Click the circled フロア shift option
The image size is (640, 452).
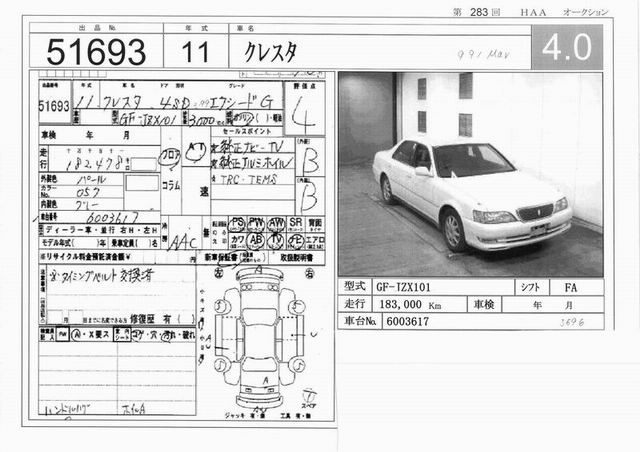[x=170, y=156]
